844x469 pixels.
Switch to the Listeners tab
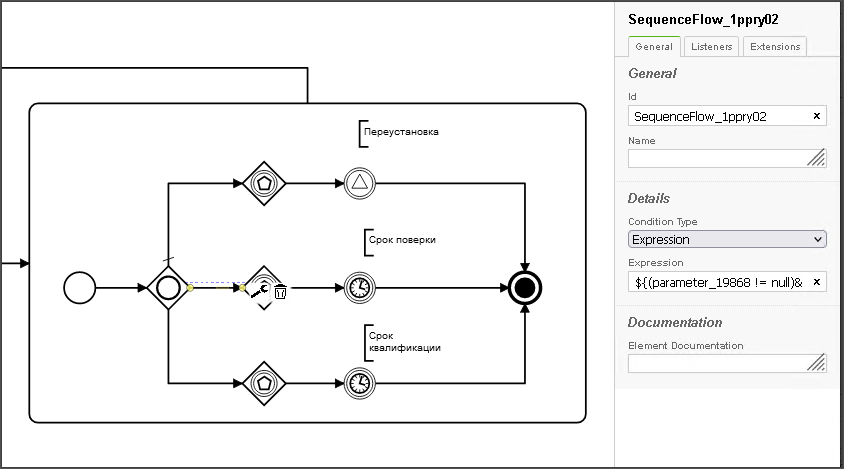tap(712, 46)
